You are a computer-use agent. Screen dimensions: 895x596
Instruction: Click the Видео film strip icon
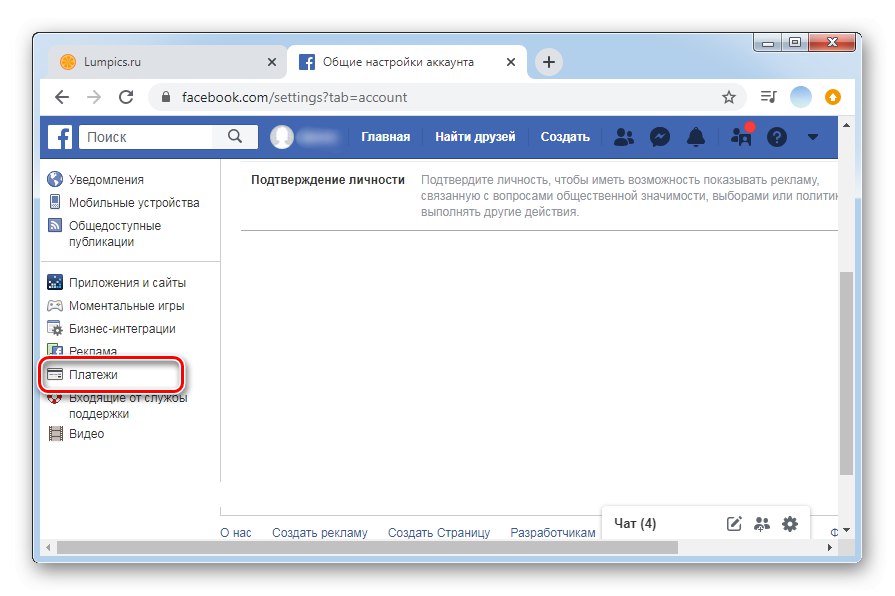55,434
